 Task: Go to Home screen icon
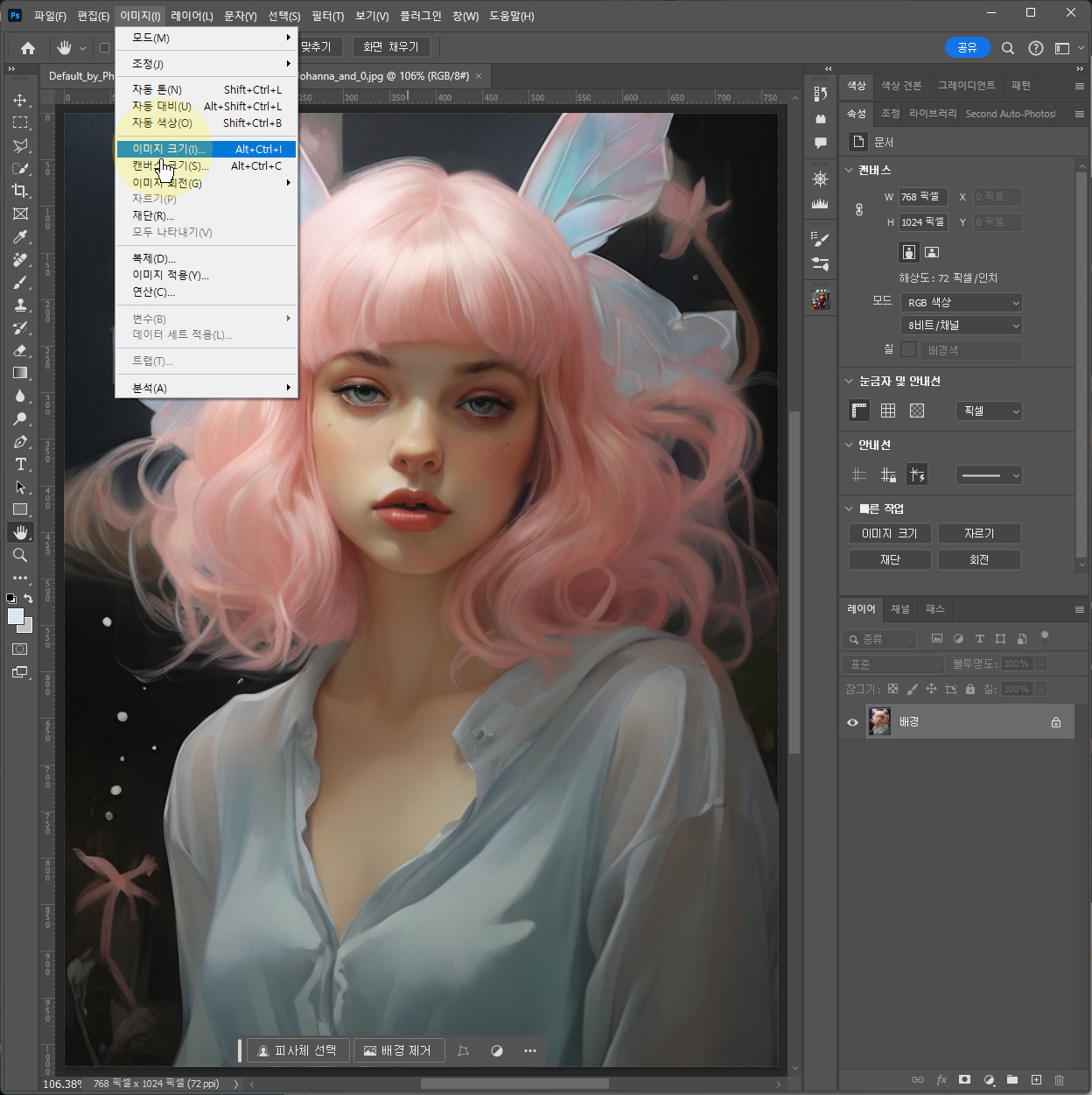pyautogui.click(x=28, y=48)
